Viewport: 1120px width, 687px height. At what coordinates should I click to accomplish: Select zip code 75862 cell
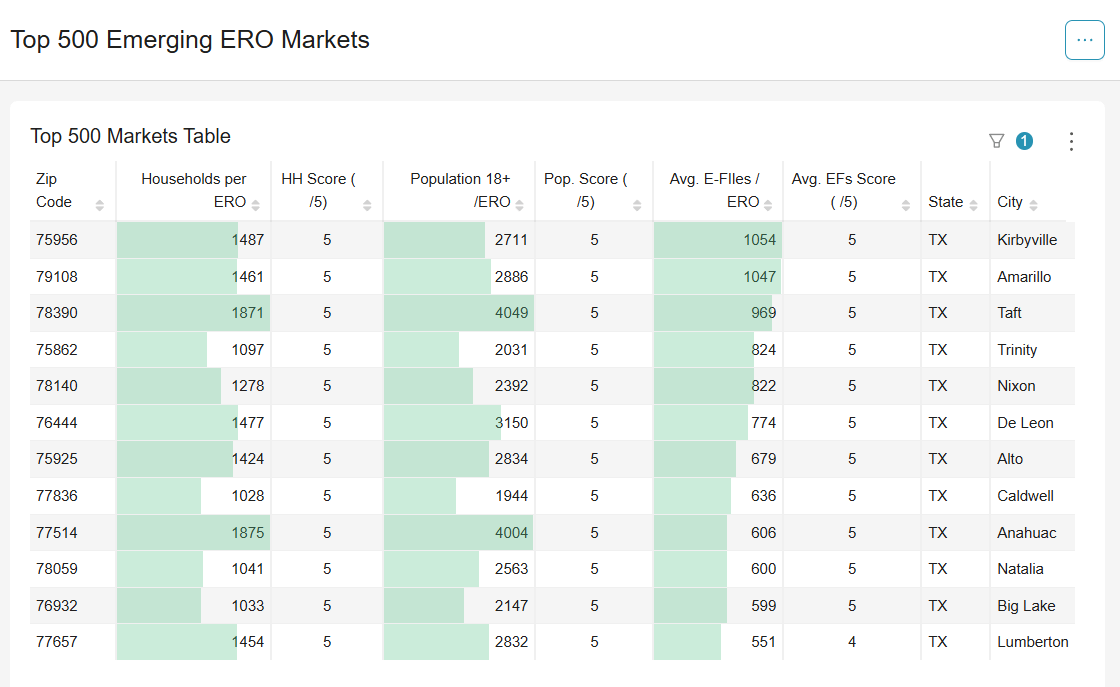click(72, 350)
